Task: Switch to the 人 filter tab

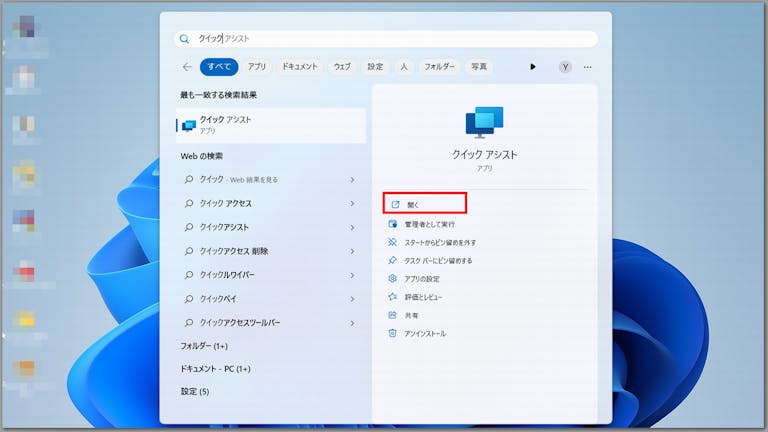Action: pos(404,67)
